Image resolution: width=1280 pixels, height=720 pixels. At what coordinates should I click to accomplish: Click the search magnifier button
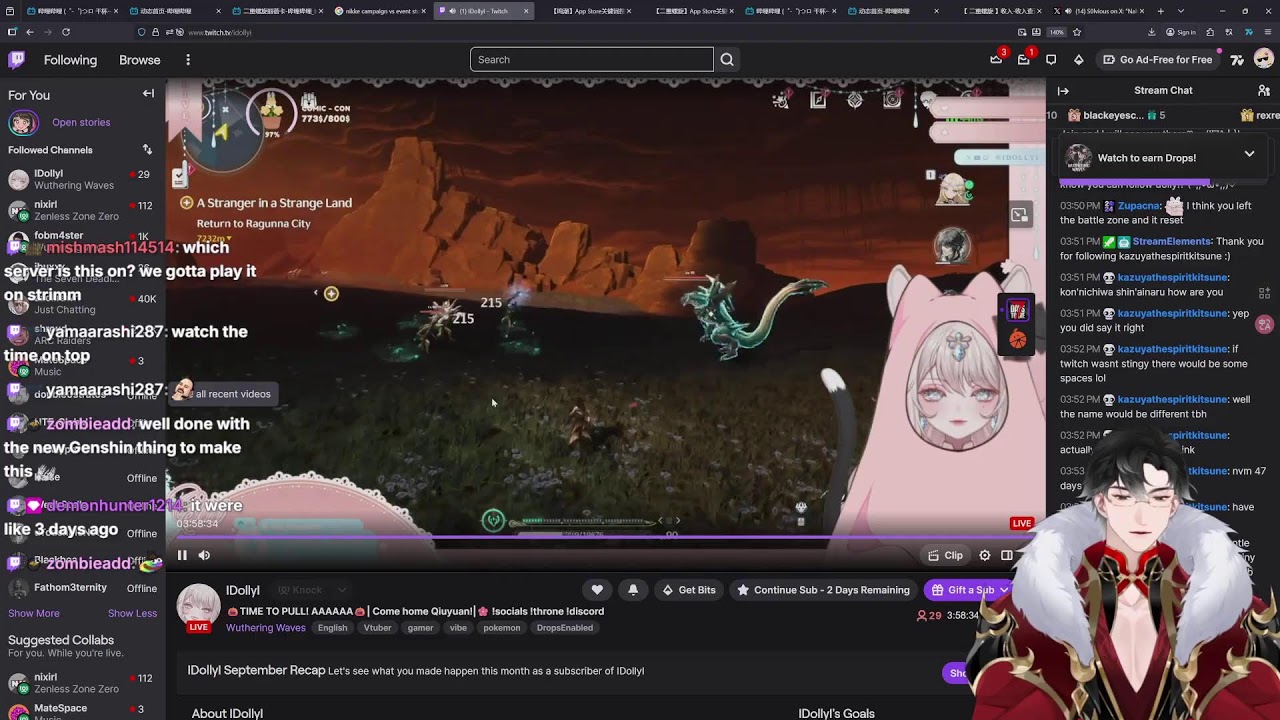point(727,60)
